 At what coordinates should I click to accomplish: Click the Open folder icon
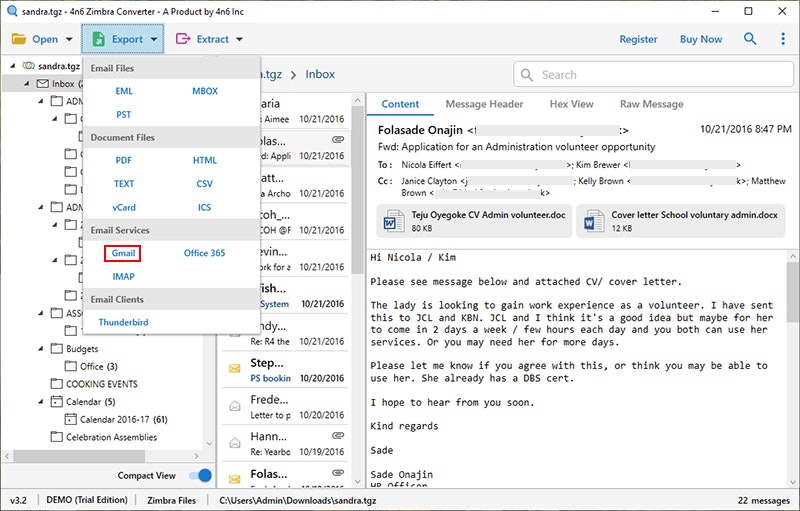tap(19, 39)
